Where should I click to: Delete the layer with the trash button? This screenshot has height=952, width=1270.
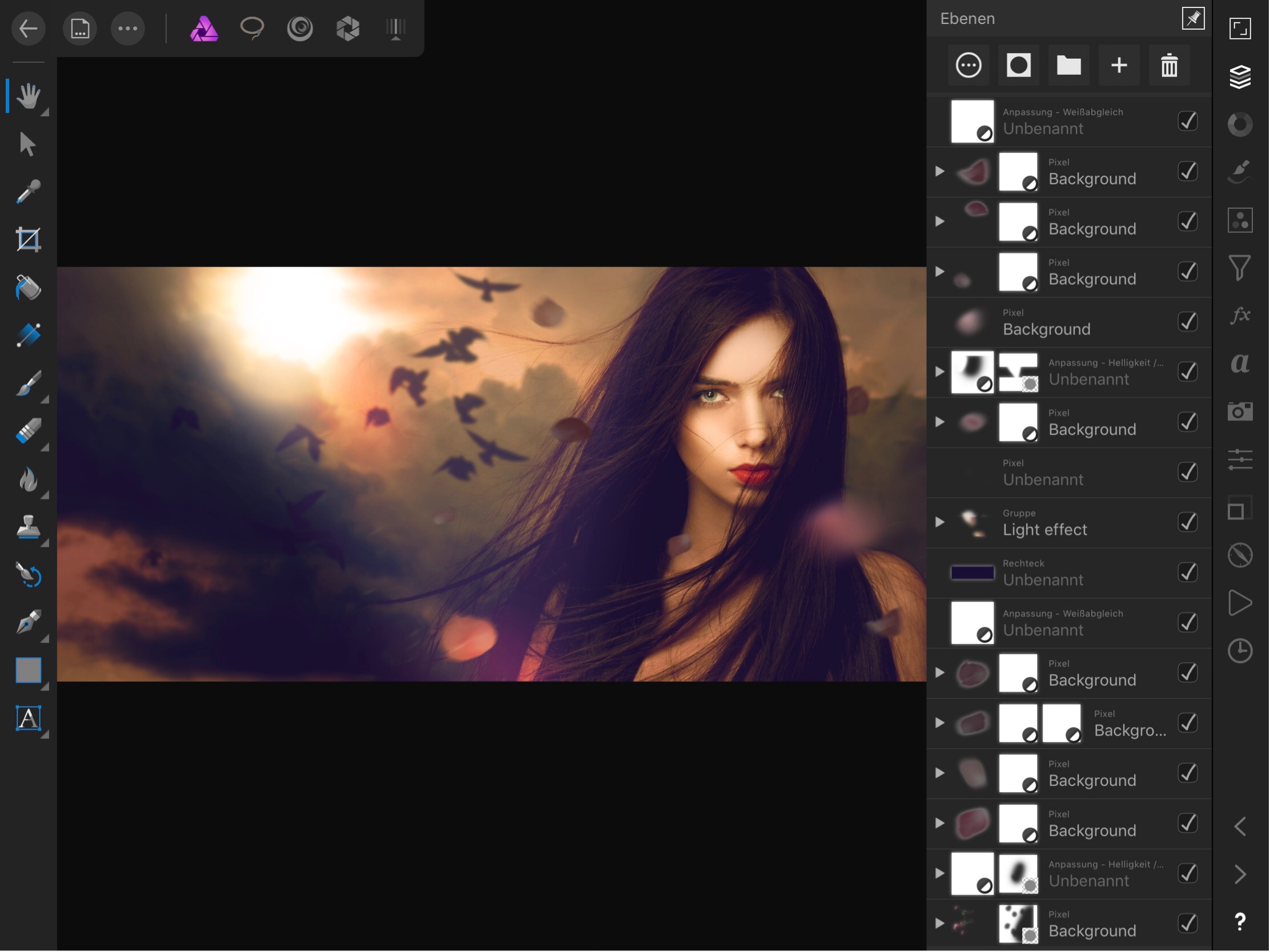coord(1169,66)
